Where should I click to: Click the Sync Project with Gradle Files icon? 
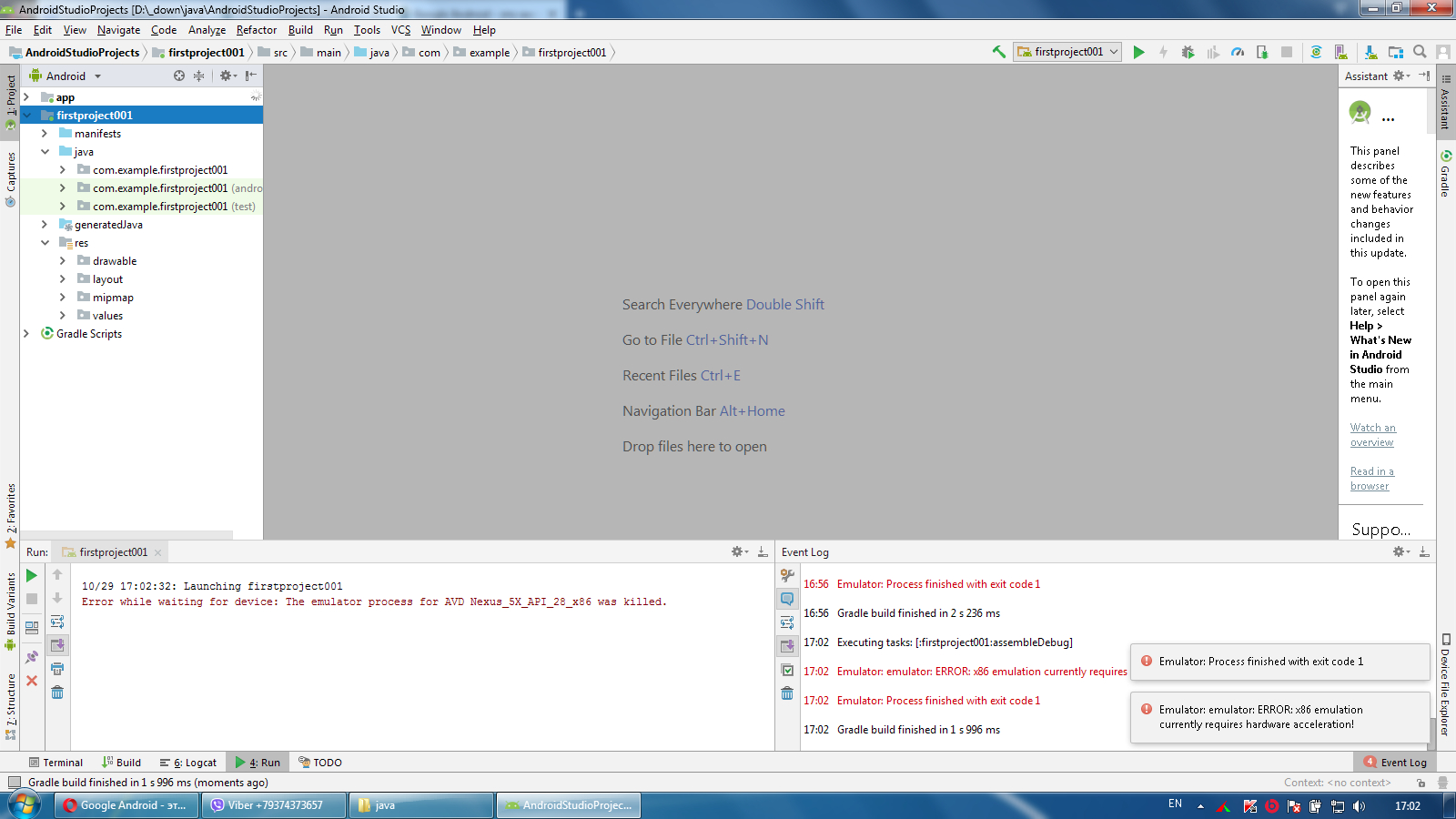[1316, 52]
